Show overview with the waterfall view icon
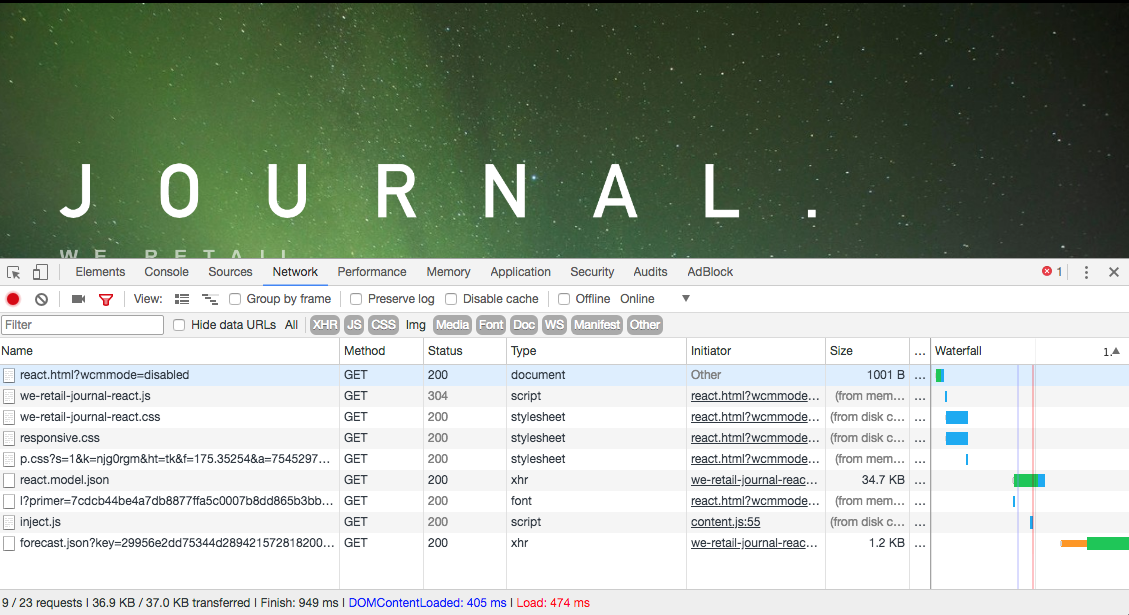This screenshot has width=1129, height=615. [x=210, y=299]
